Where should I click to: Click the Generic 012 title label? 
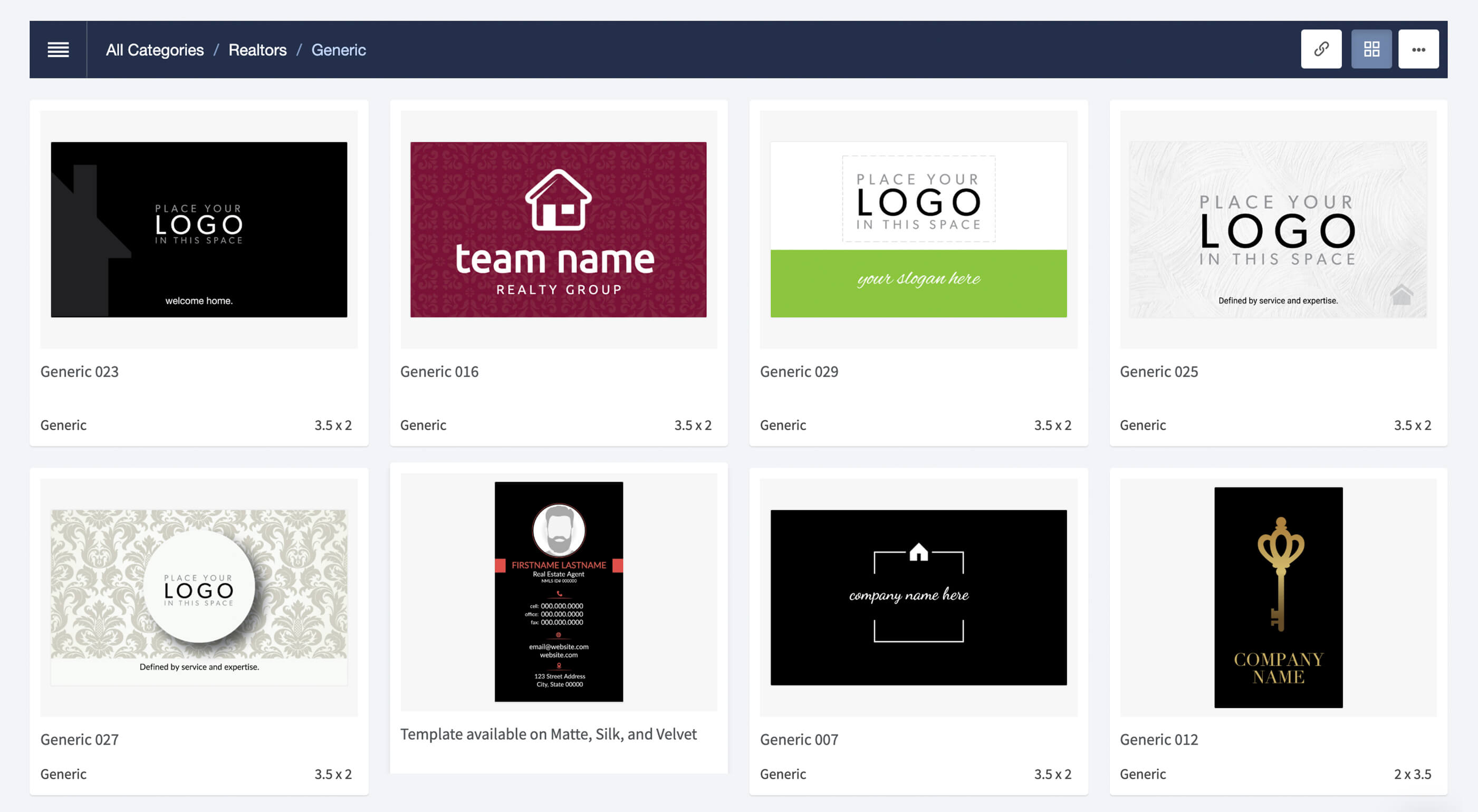coord(1158,739)
